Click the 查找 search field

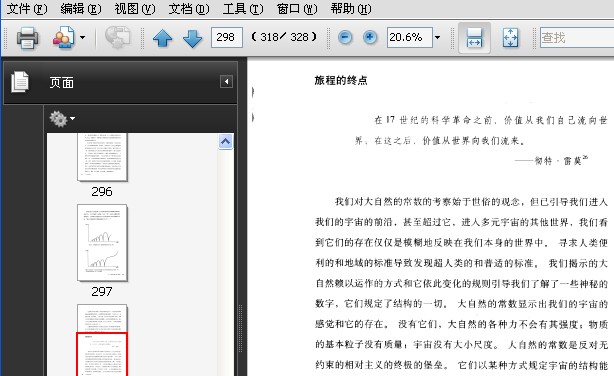(577, 38)
